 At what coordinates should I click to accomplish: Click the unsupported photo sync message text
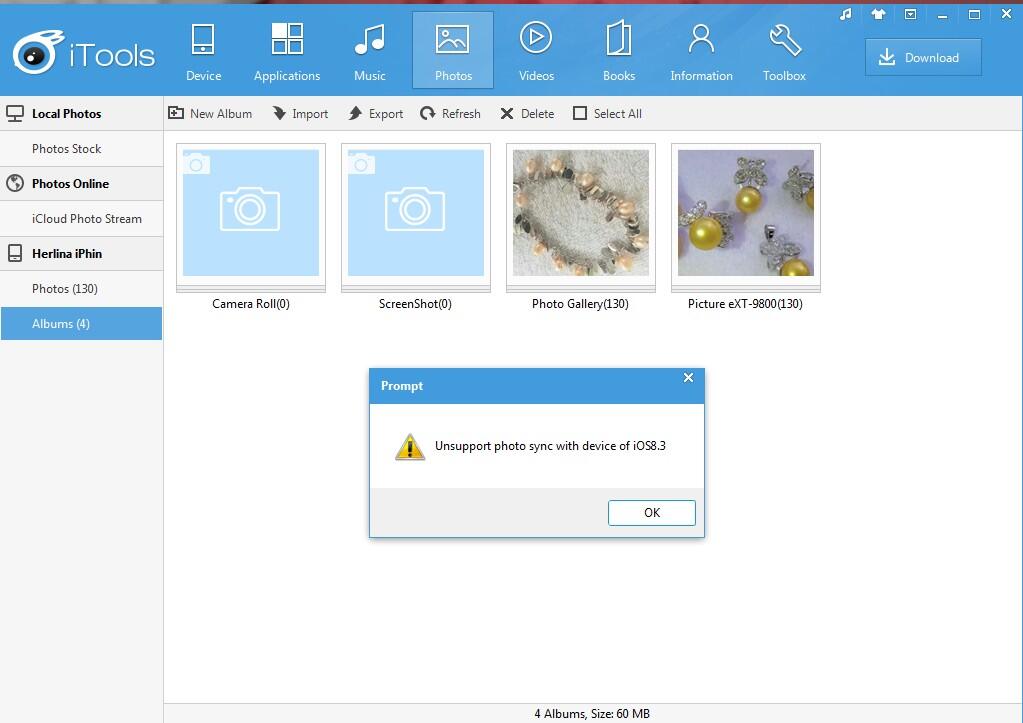[550, 446]
